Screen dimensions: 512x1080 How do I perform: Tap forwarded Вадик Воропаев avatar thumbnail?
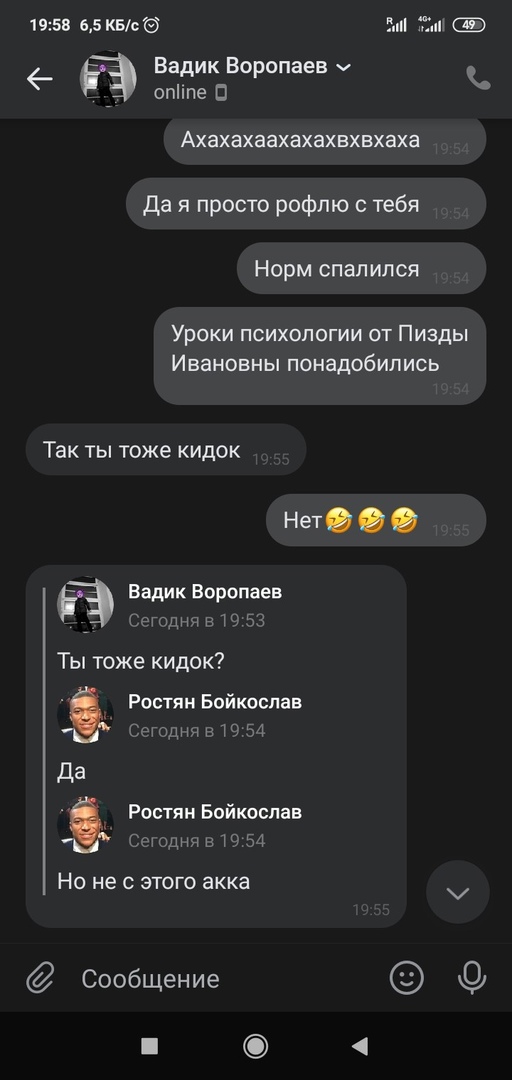85,605
